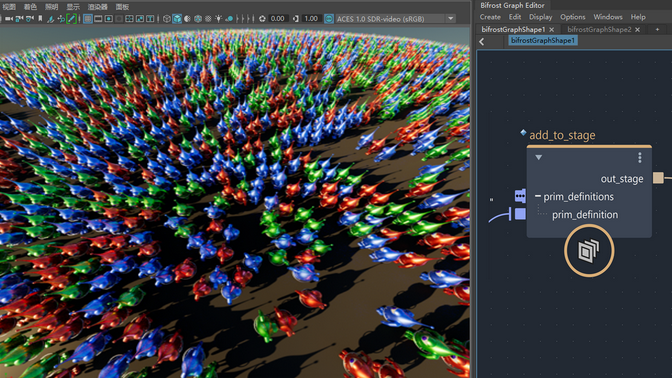This screenshot has width=672, height=378.
Task: Click the camera attributes icon
Action: [x=30, y=19]
